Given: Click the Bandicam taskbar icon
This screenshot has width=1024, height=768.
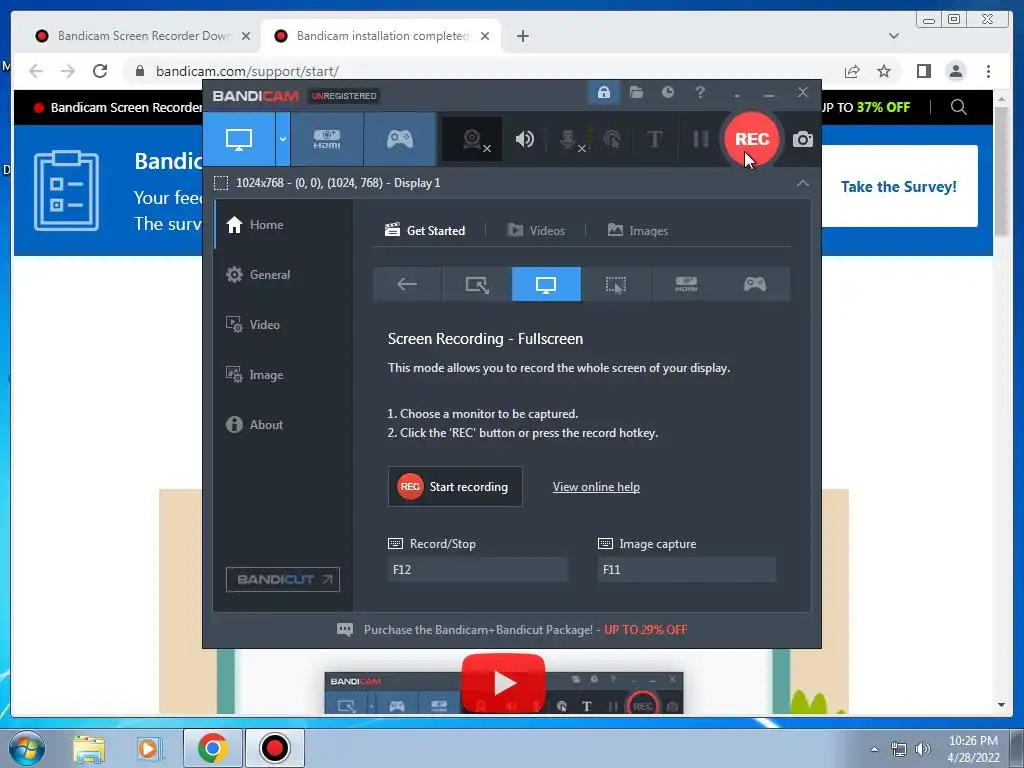Looking at the screenshot, I should click(274, 748).
